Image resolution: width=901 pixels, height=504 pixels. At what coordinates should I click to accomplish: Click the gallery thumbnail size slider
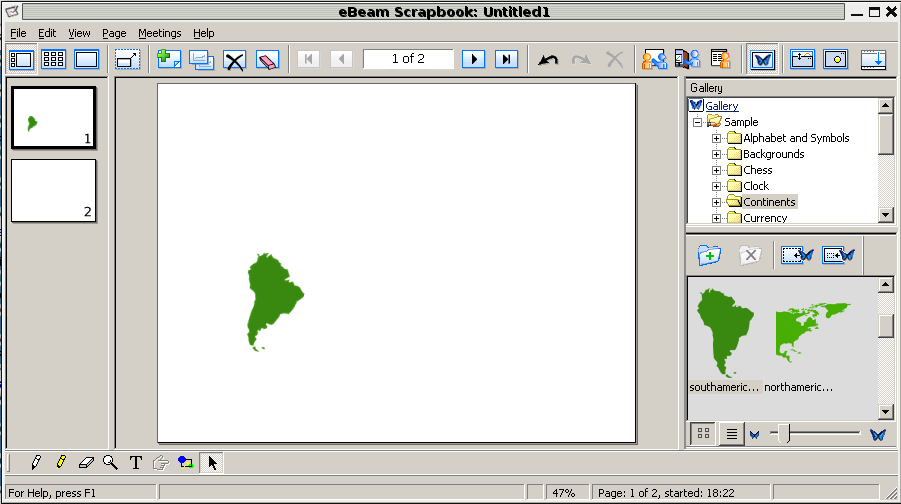click(x=786, y=434)
